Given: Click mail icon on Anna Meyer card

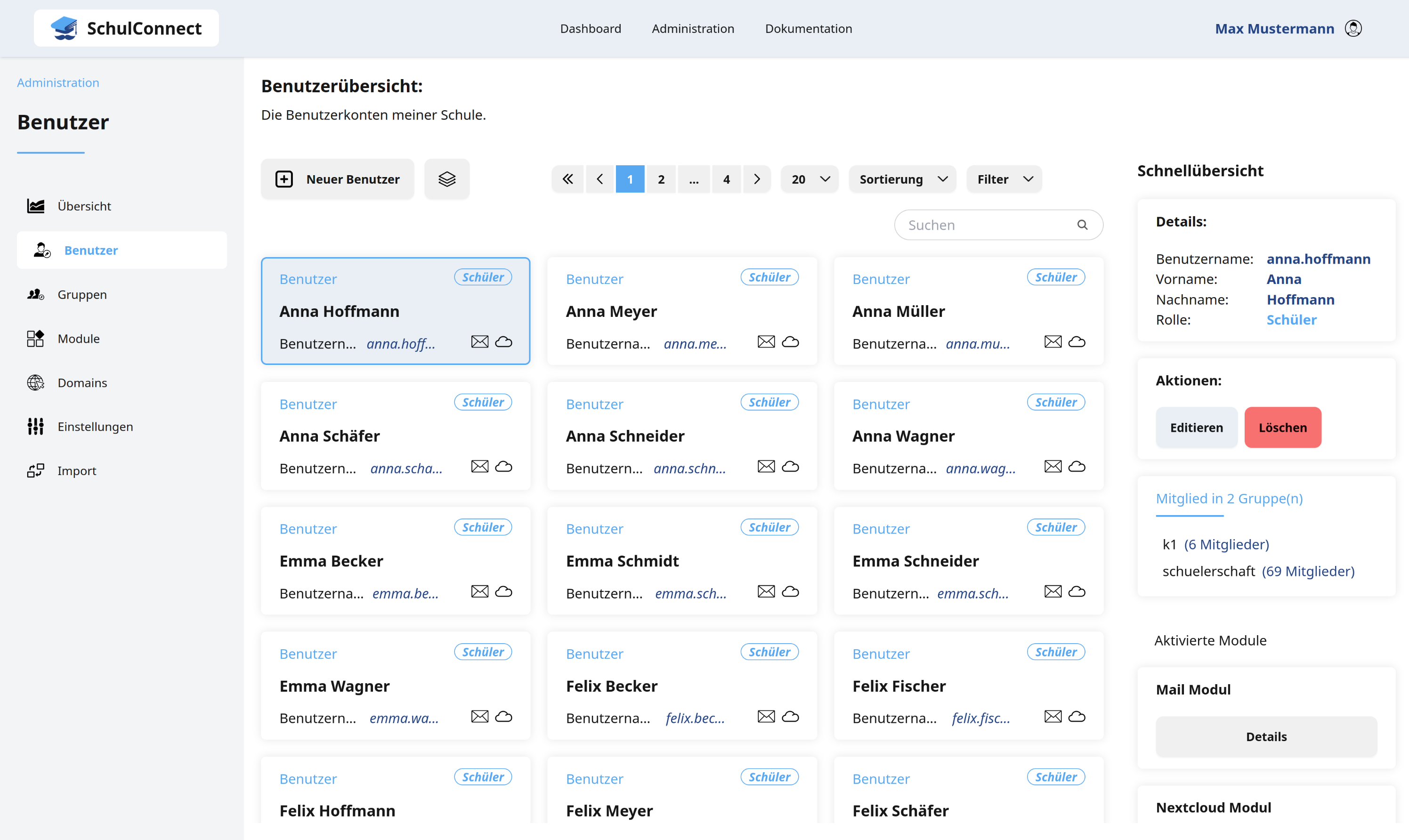Looking at the screenshot, I should click(x=766, y=341).
